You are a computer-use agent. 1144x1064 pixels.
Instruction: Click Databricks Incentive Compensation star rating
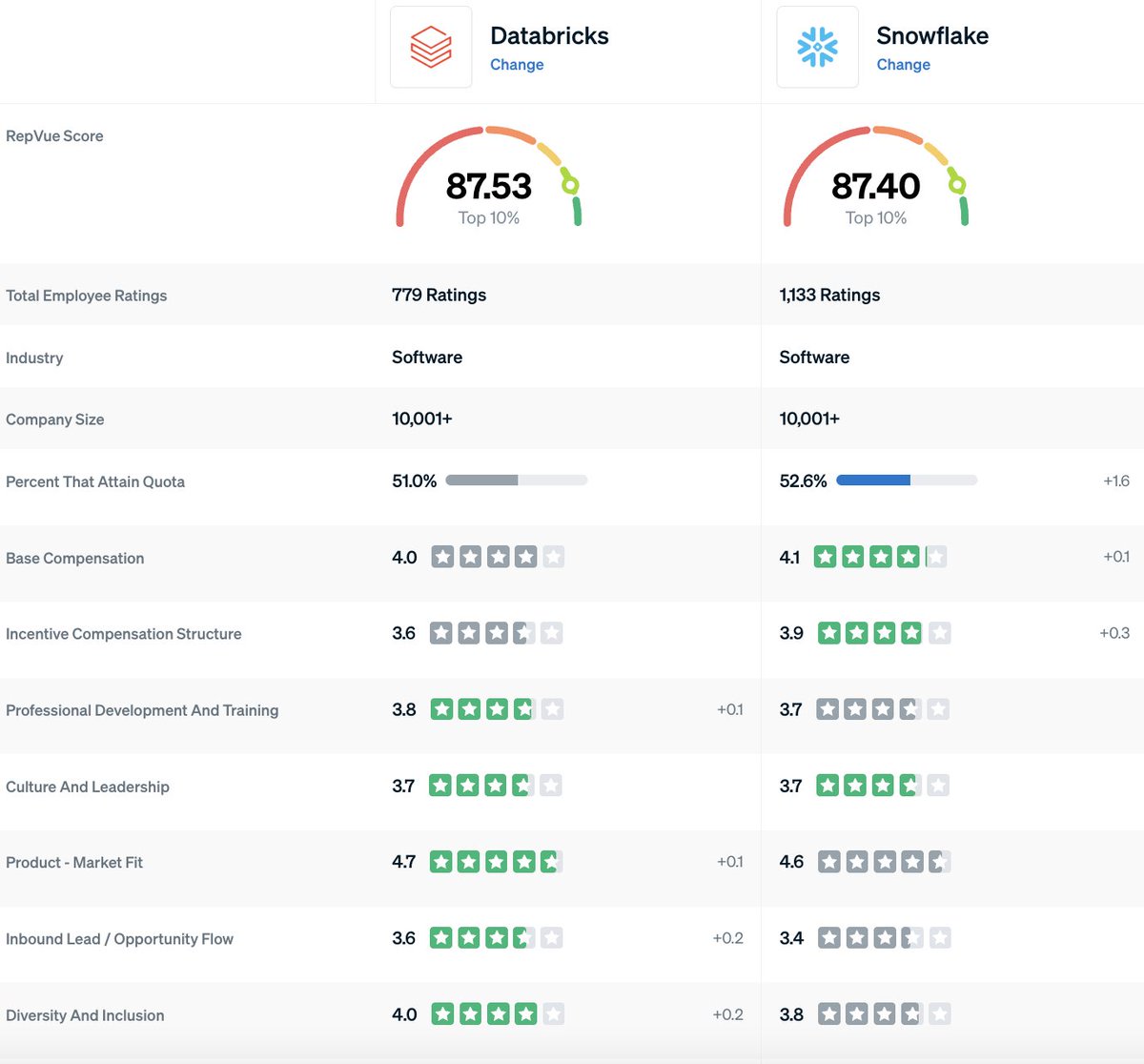496,633
